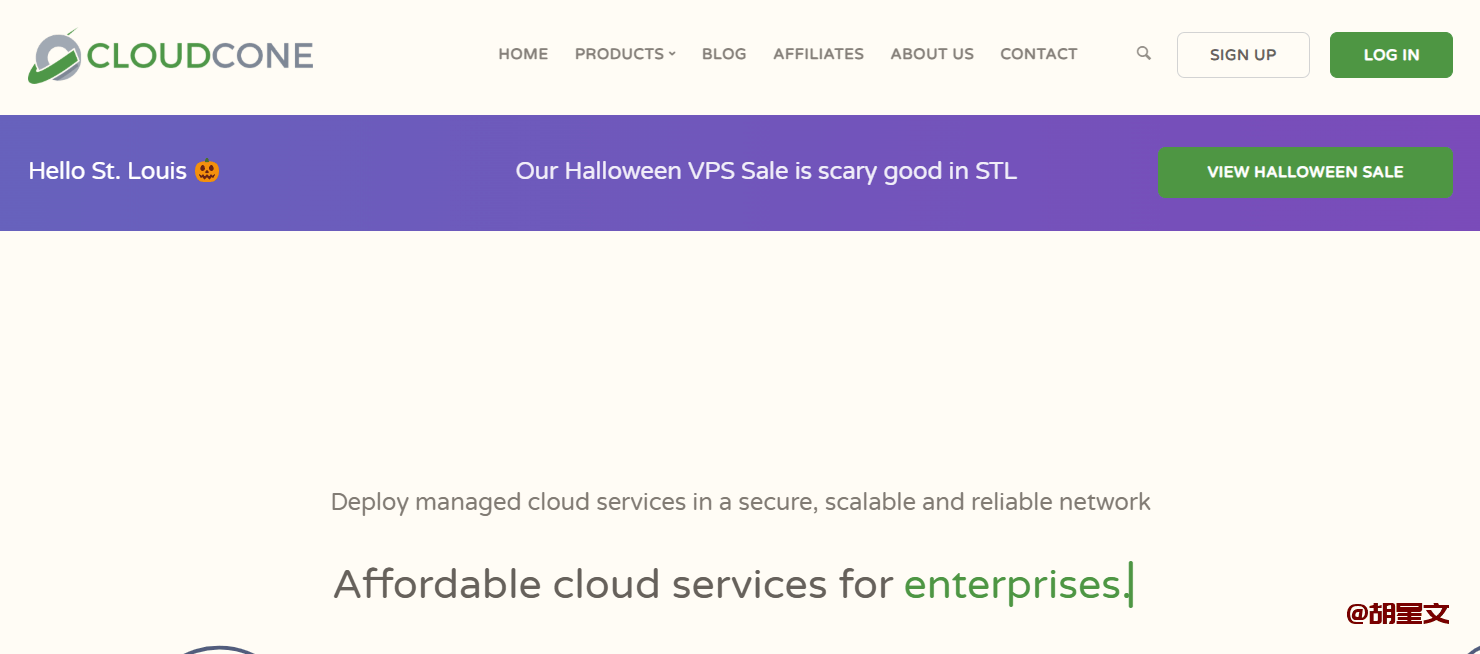
Task: Open the ABOUT US page
Action: (x=932, y=54)
